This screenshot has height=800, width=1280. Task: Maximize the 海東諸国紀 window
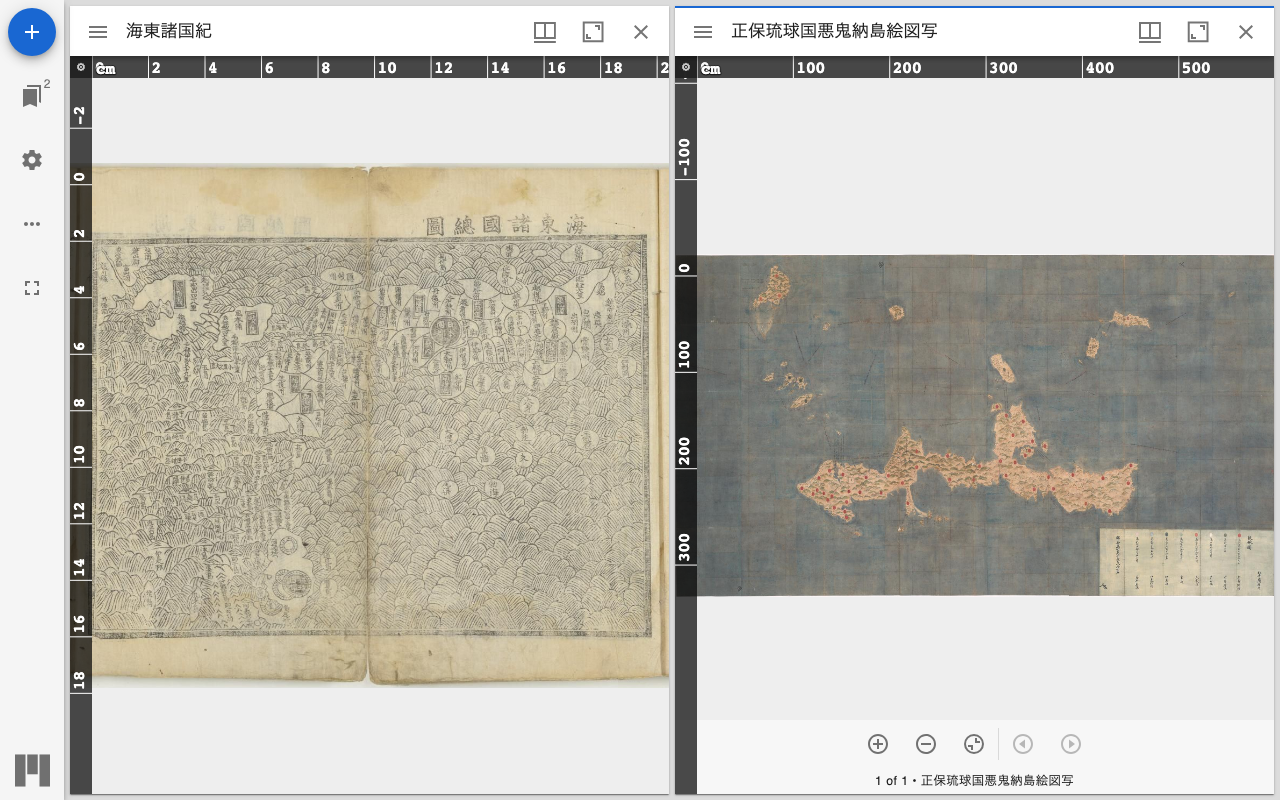(x=593, y=32)
